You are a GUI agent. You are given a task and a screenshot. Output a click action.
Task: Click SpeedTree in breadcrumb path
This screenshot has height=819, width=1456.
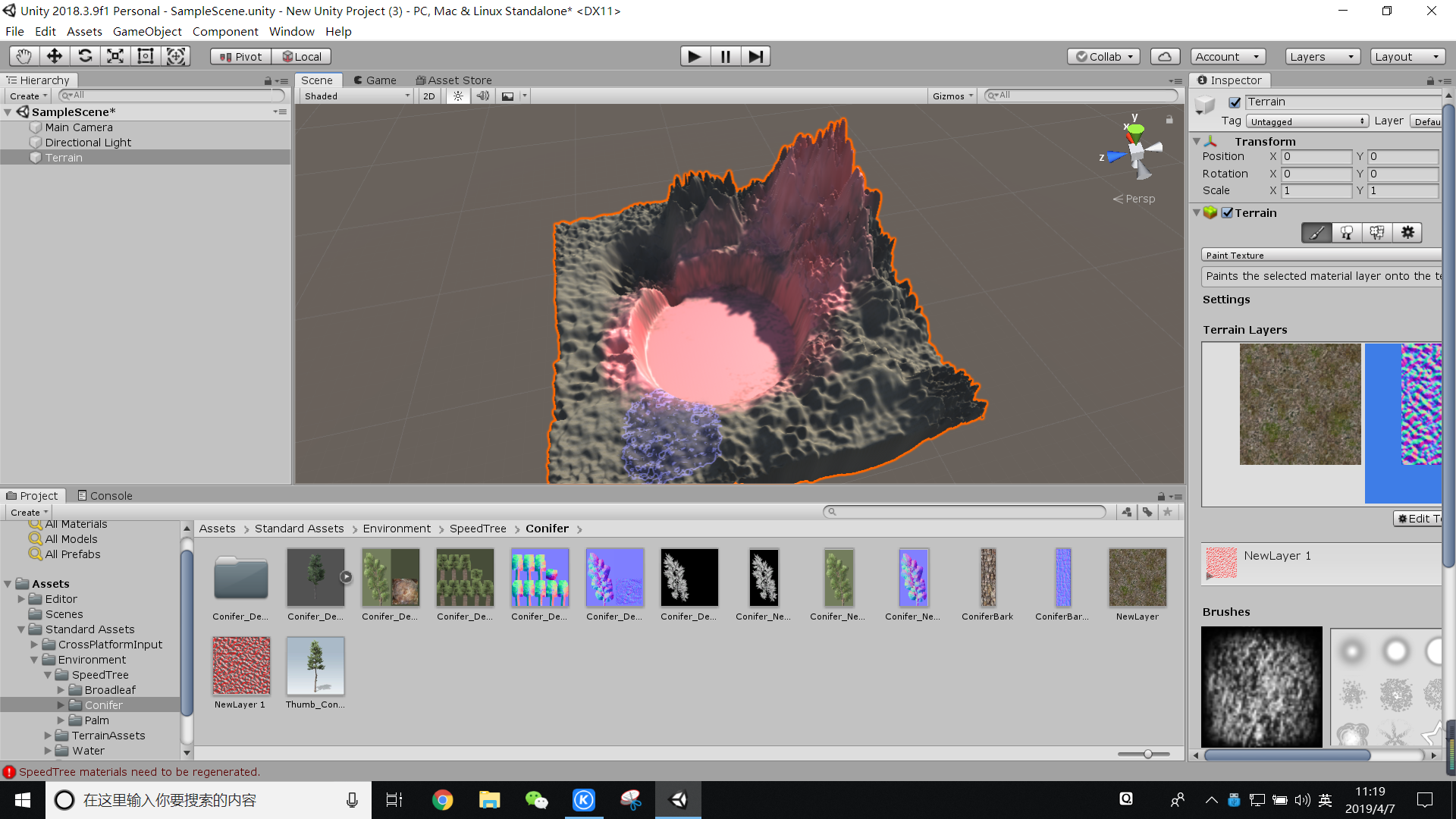point(478,529)
